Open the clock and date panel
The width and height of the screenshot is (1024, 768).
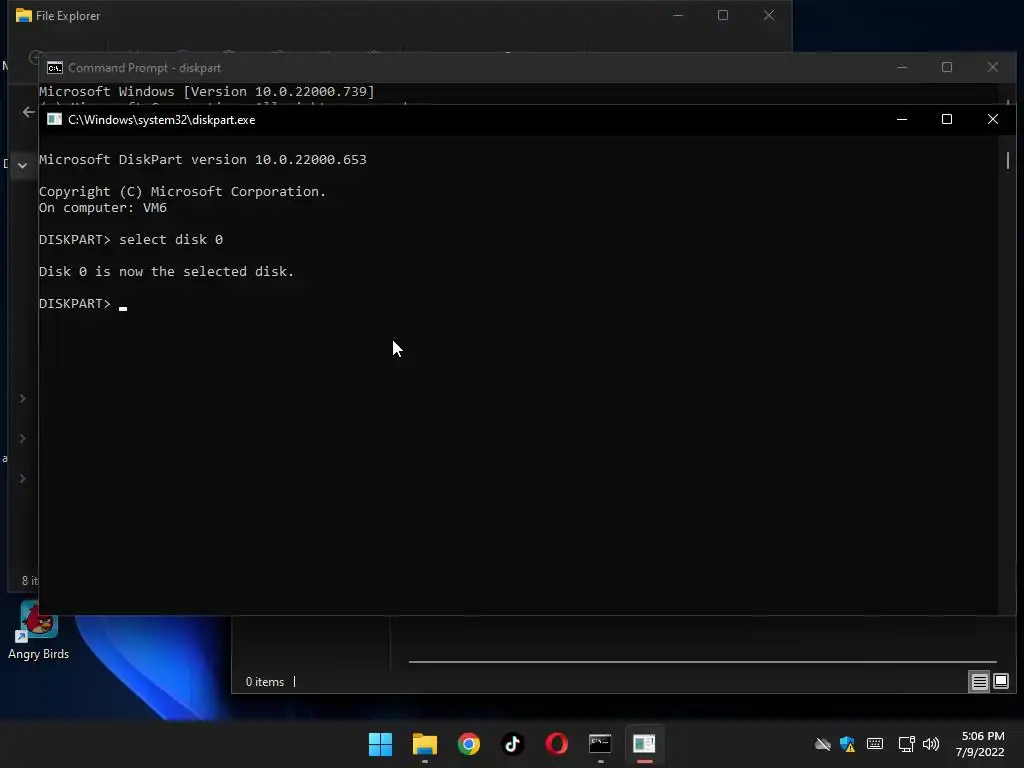980,744
